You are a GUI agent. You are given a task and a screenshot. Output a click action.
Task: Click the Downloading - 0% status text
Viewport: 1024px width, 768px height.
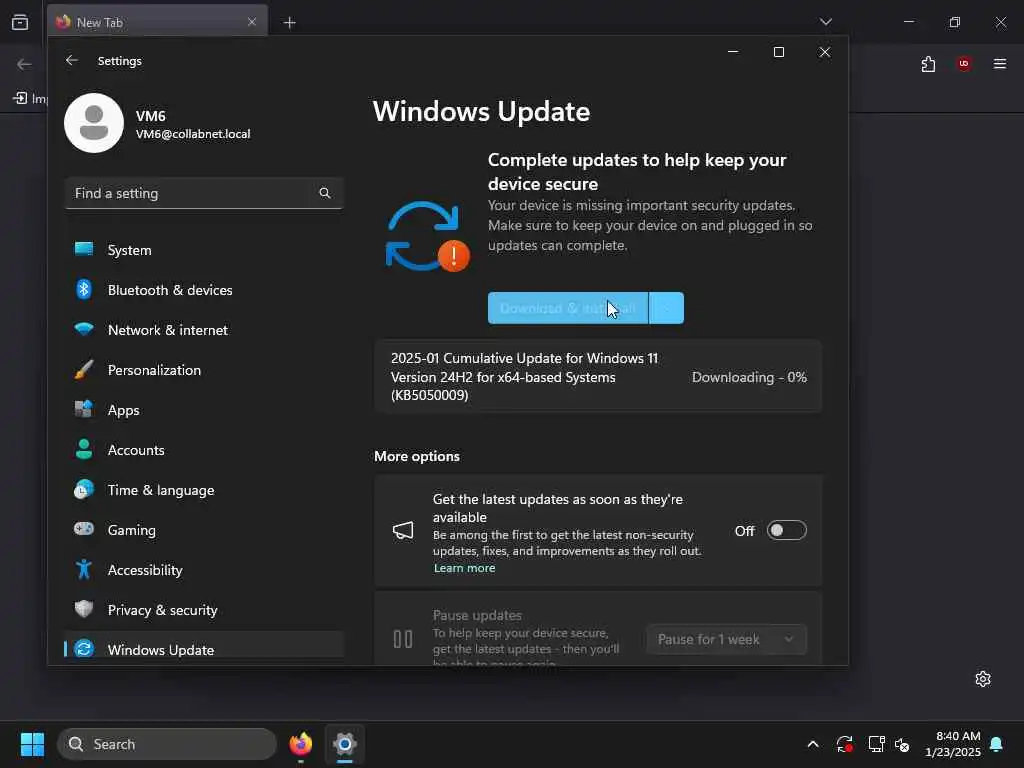click(749, 377)
